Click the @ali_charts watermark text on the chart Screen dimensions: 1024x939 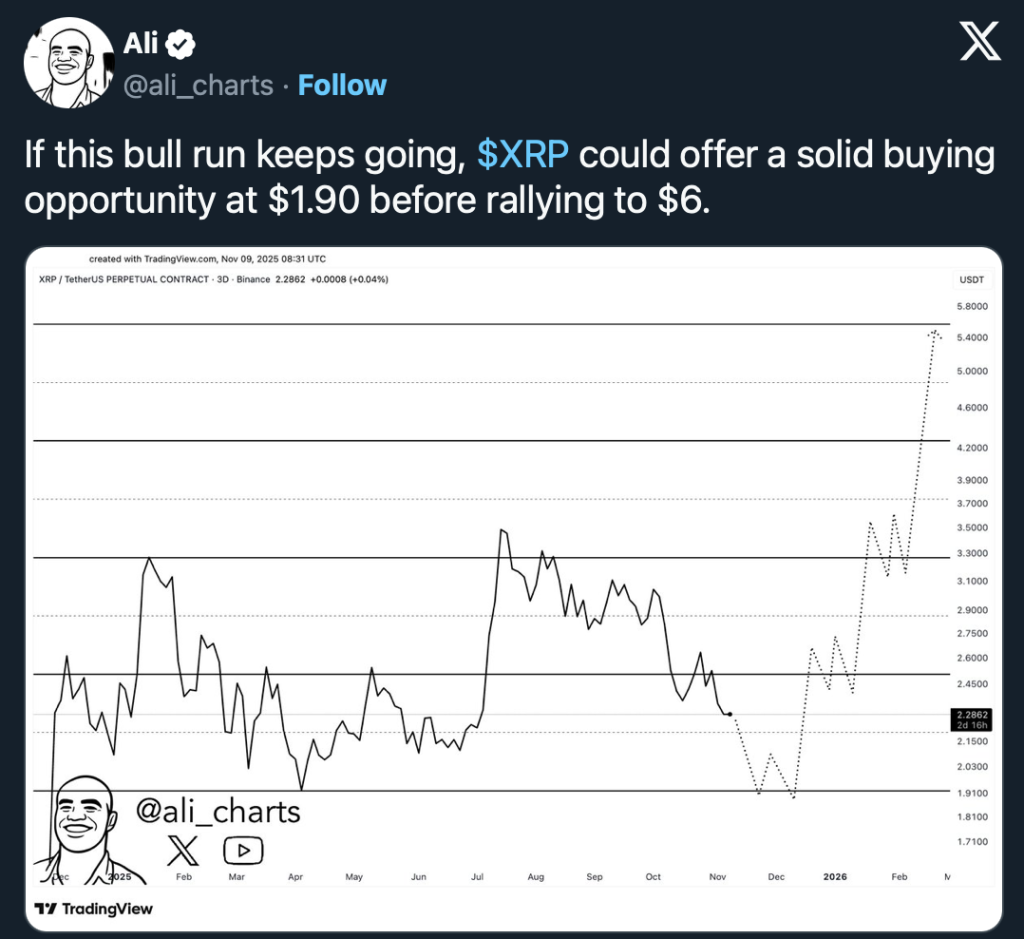[x=217, y=811]
